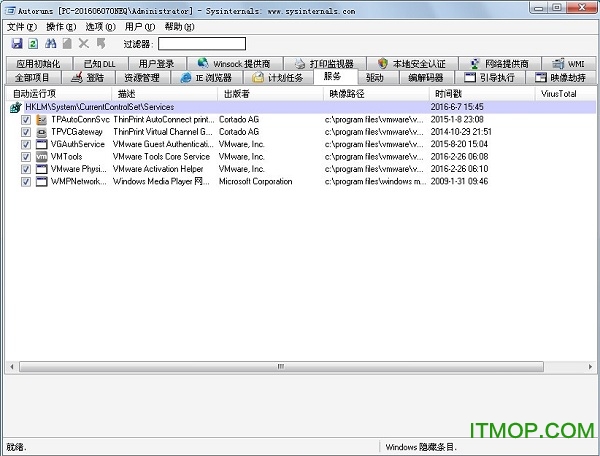Click the VMware Physi... service icon

pos(41,169)
